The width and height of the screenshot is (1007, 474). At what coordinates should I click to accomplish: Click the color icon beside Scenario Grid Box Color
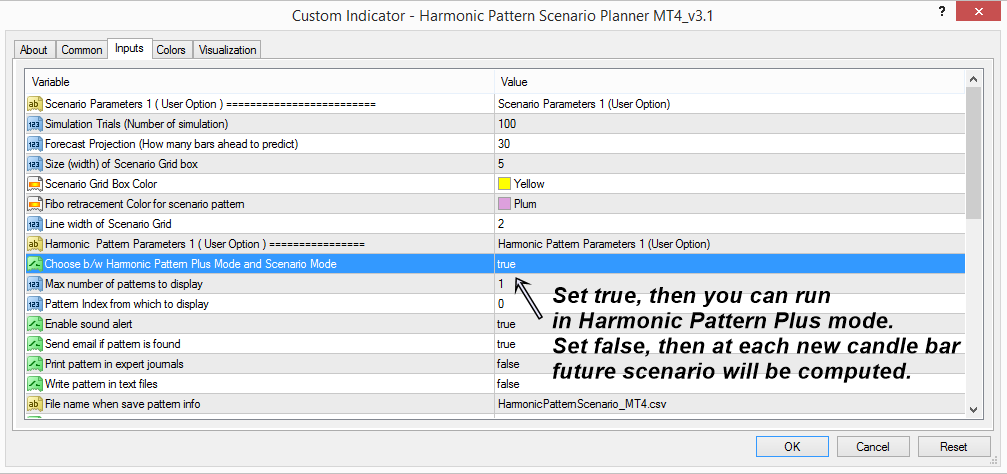coord(34,184)
